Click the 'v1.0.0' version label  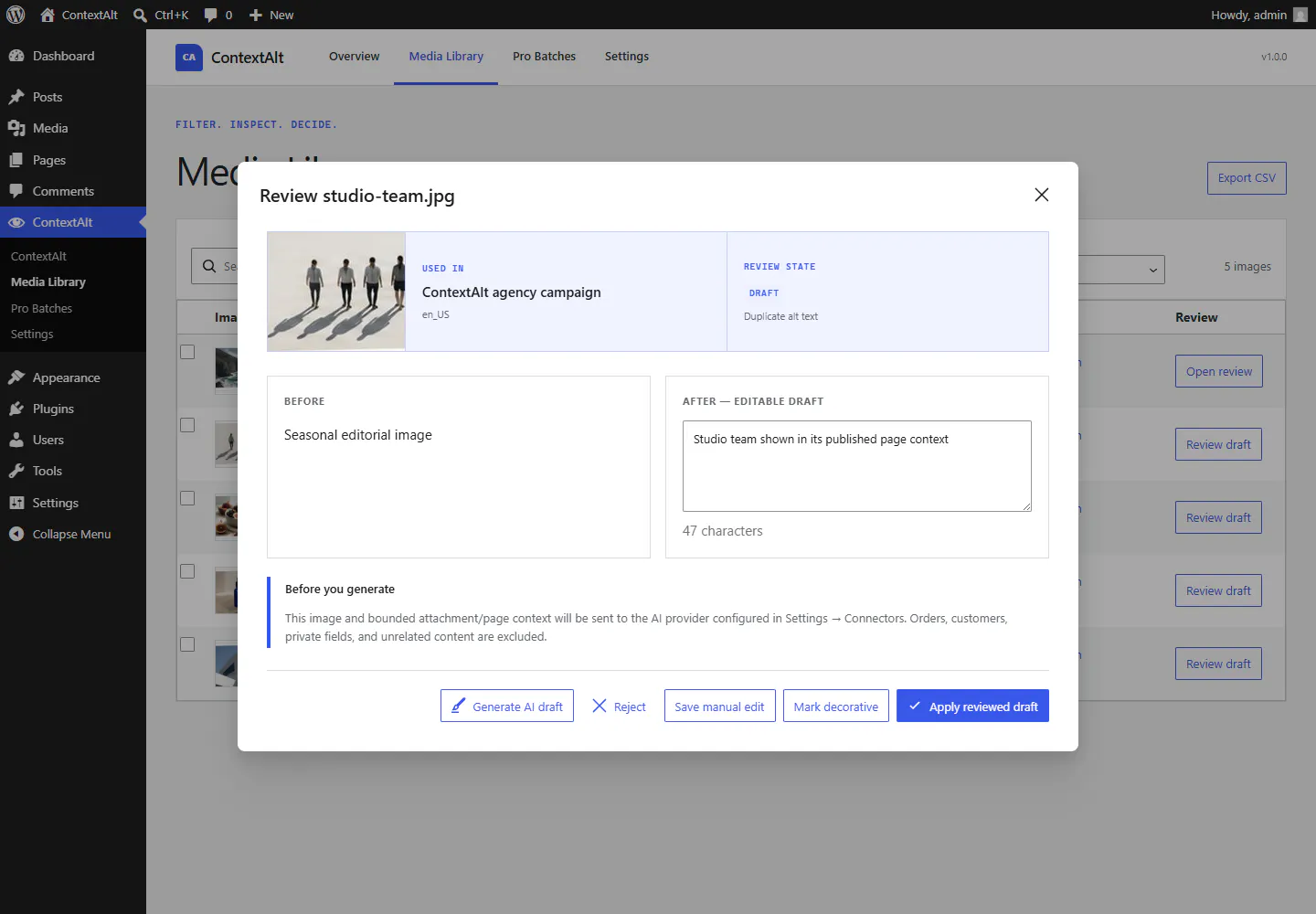(1274, 57)
